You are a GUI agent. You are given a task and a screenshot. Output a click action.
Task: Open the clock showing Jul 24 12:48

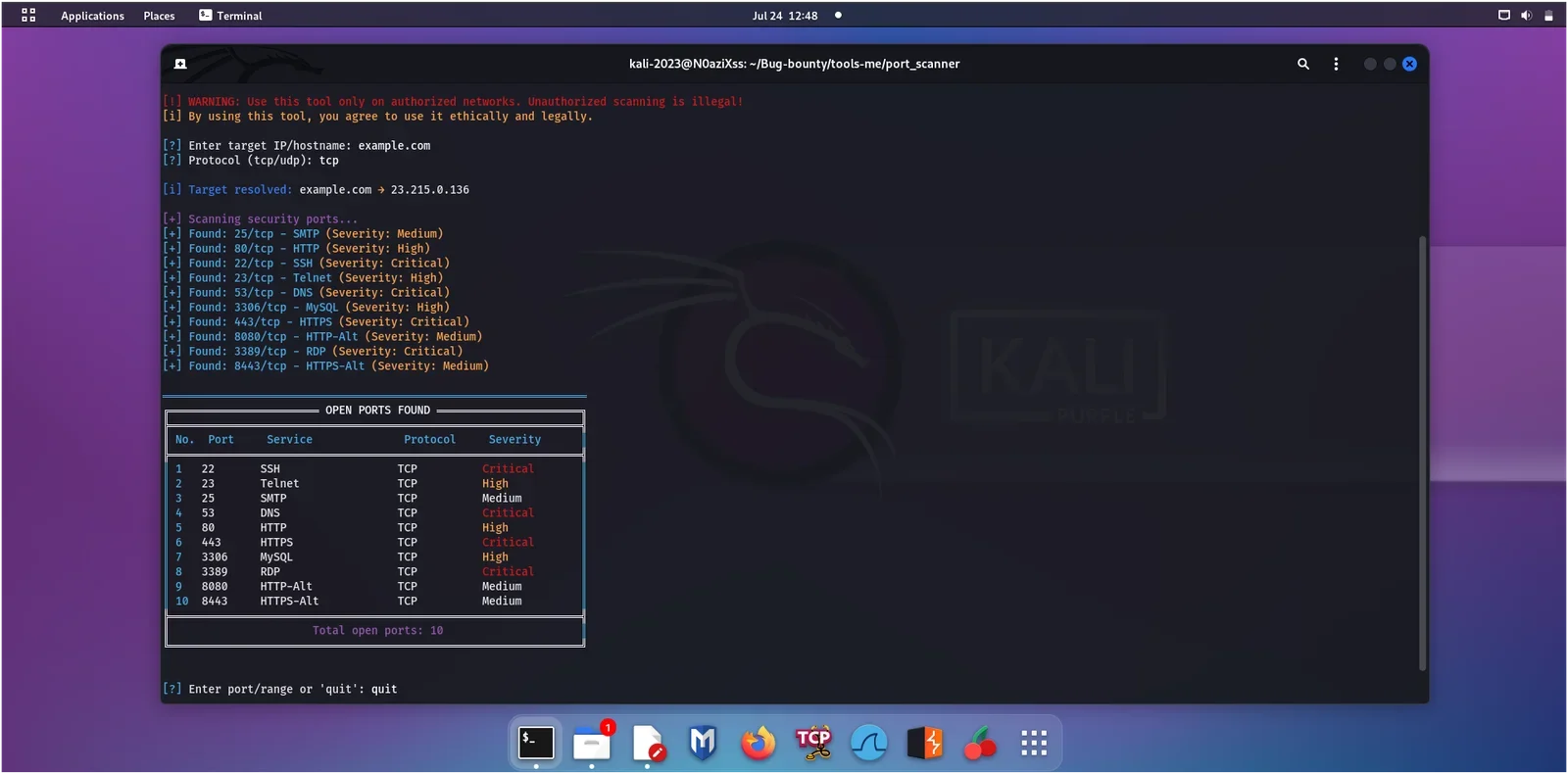point(785,16)
